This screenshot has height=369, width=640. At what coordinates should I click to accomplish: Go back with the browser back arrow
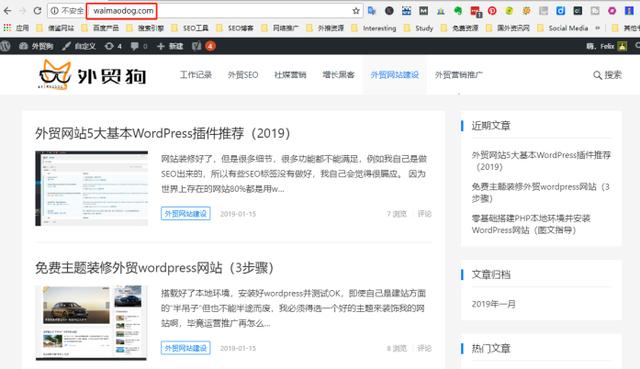click(7, 11)
